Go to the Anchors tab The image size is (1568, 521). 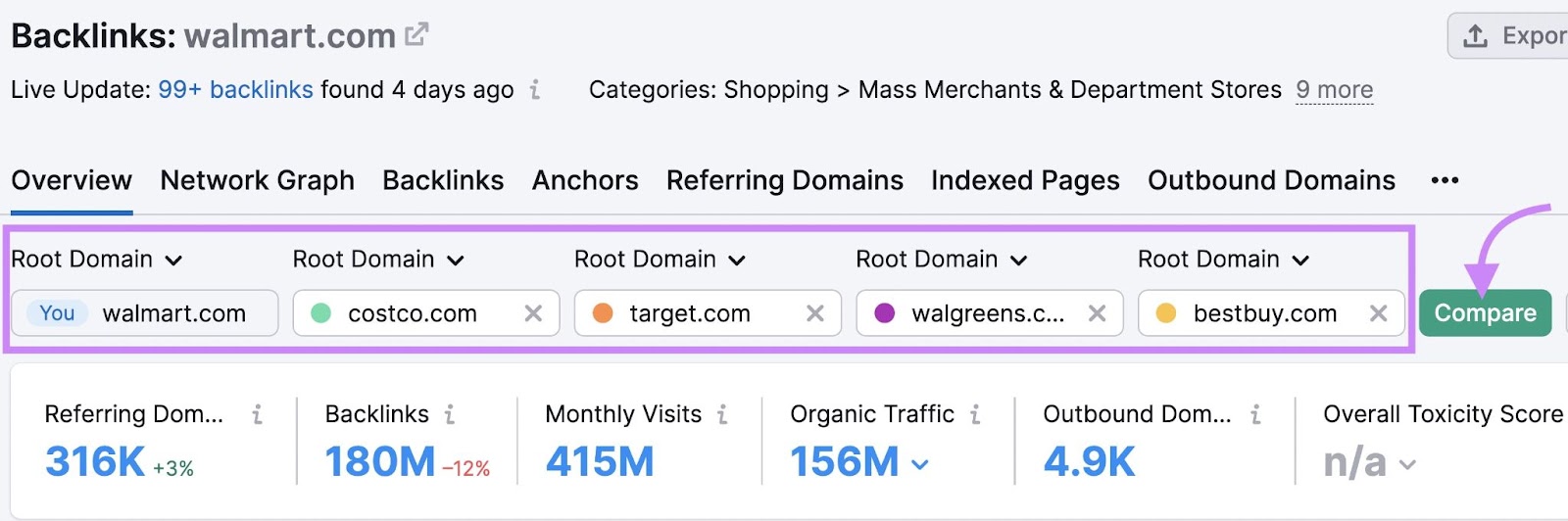coord(585,181)
